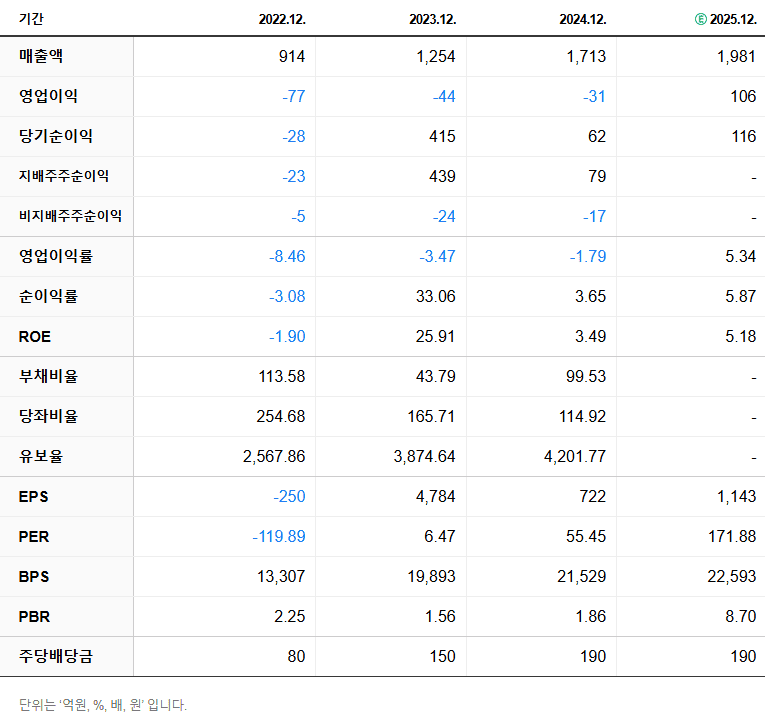
Task: Click the EPS value 4,784
Action: pos(436,497)
